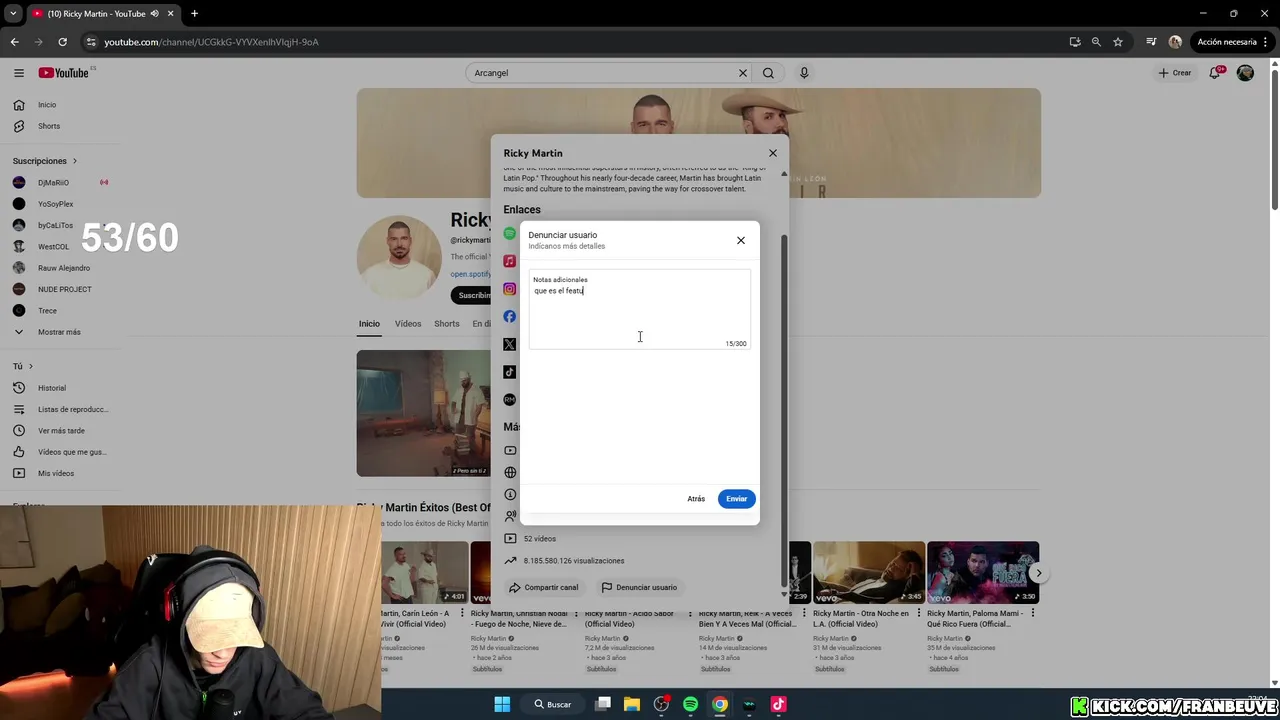Click the browser back arrow
1280x720 pixels.
(14, 42)
